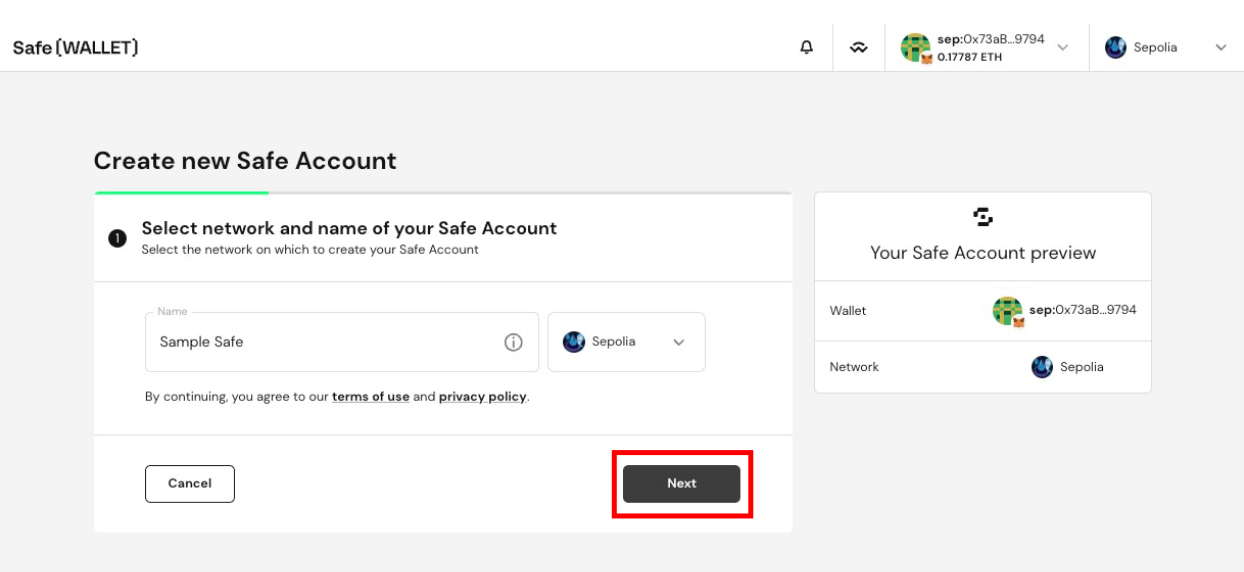Expand the header Sepolia network chevron
1244x572 pixels.
click(x=1220, y=47)
